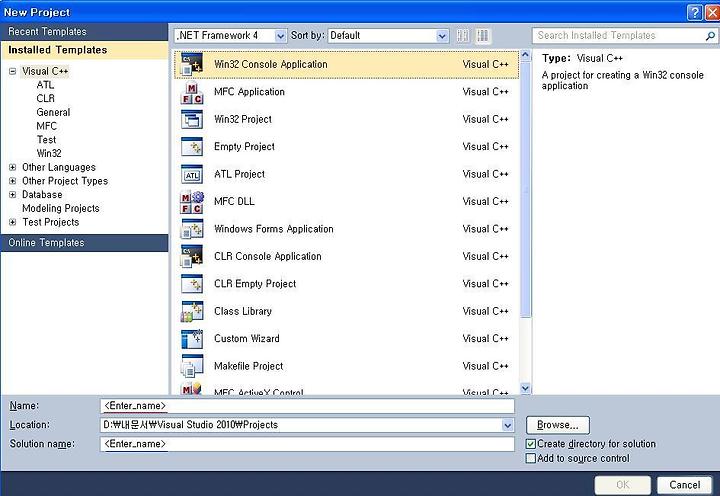Screen dimensions: 720x496
Task: Select Other Languages tree label
Action: pyautogui.click(x=59, y=168)
